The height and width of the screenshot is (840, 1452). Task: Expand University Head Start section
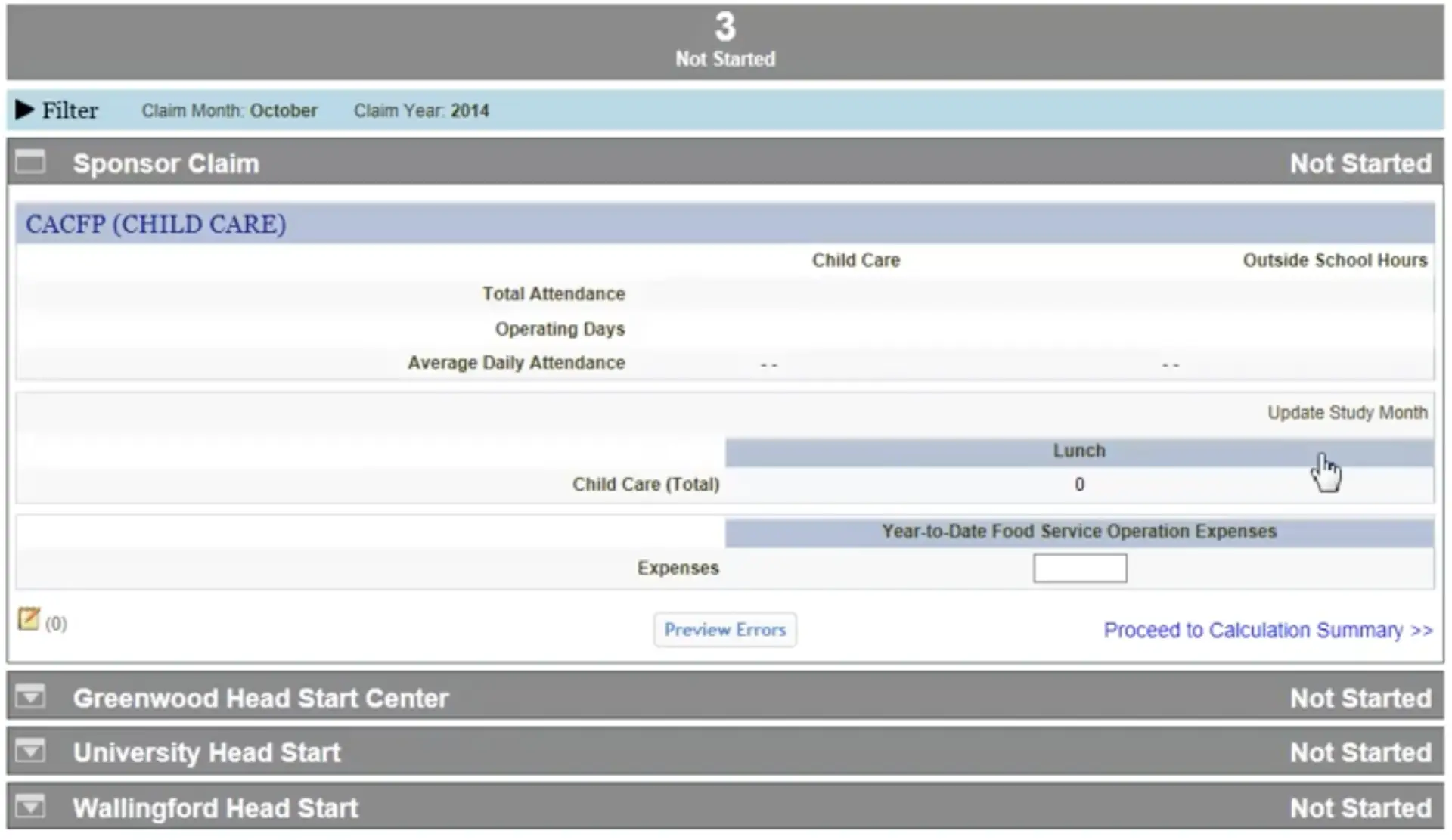click(x=30, y=752)
